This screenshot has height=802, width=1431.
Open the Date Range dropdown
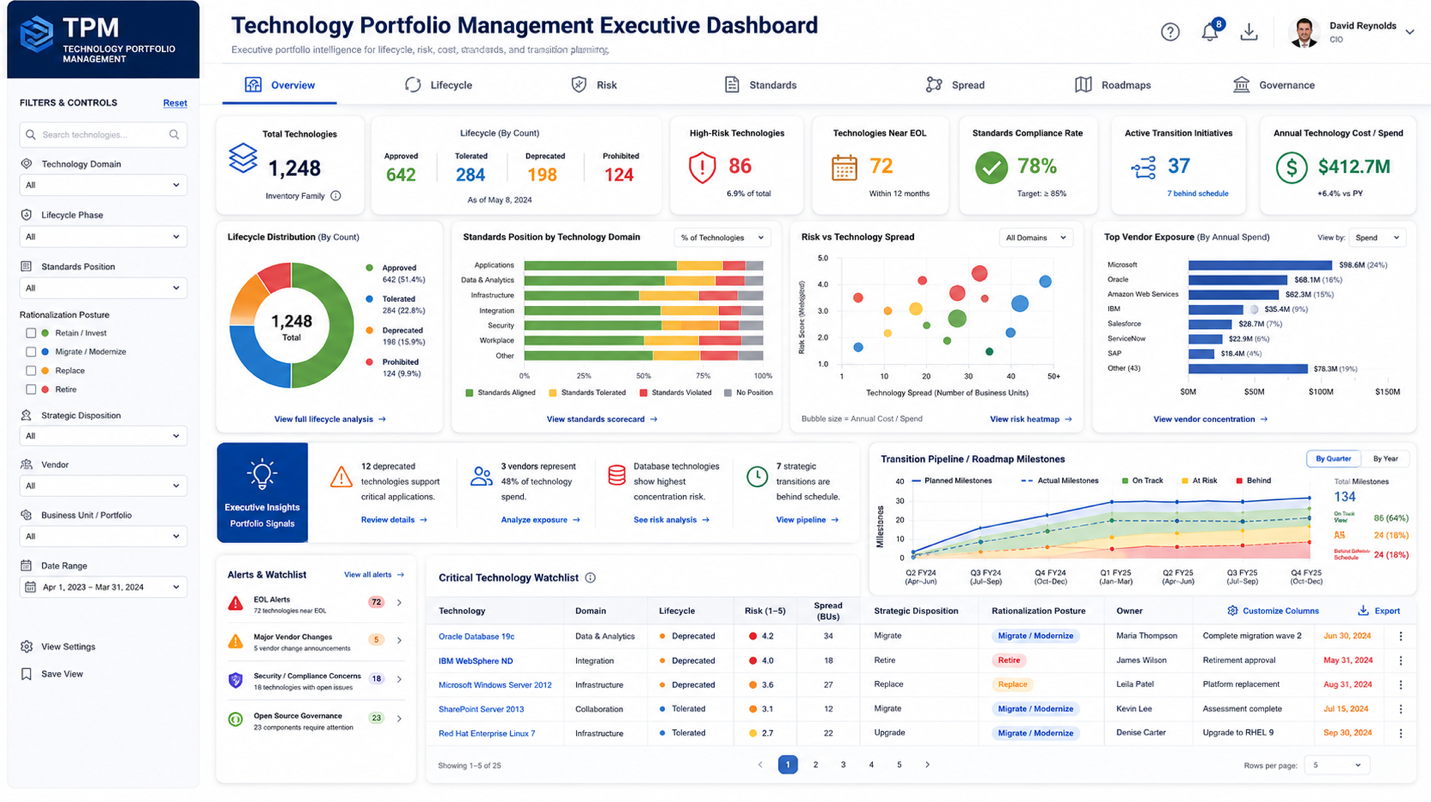[x=103, y=587]
